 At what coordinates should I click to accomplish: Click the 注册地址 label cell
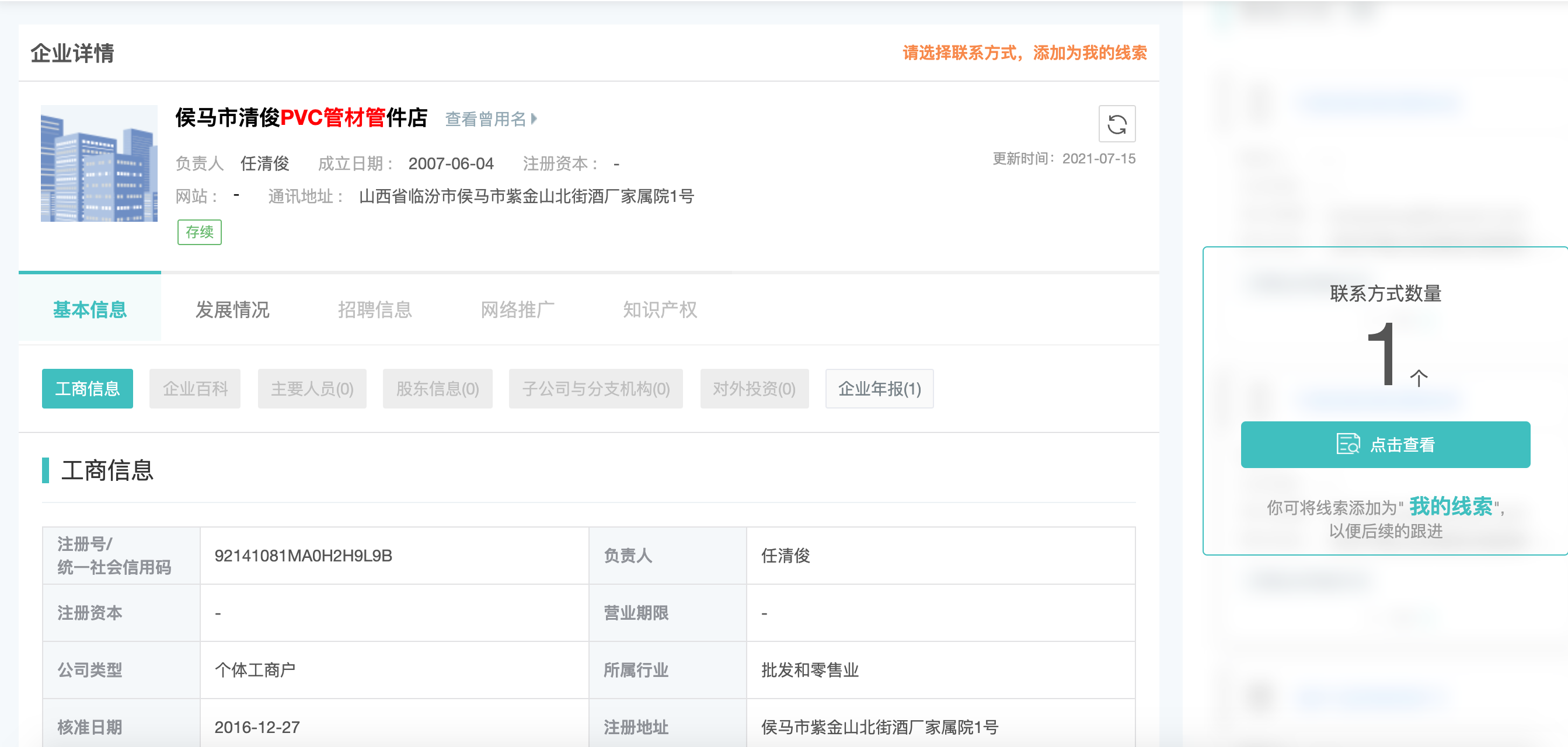coord(668,724)
